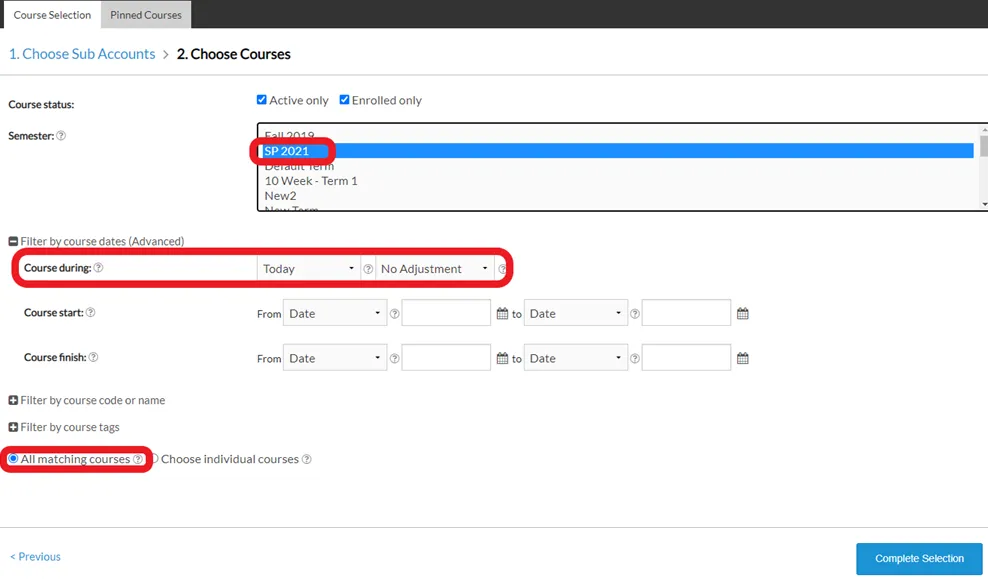Open help icon after Course finish From dropdown
Viewport: 988px width, 579px height.
coord(394,358)
